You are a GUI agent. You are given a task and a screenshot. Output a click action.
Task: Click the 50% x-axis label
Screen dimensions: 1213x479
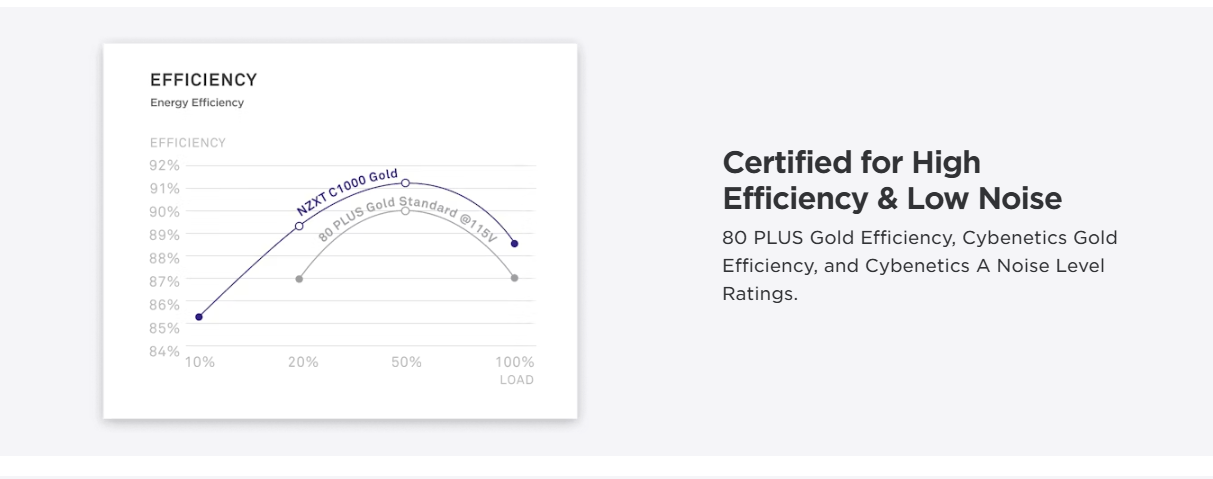406,362
